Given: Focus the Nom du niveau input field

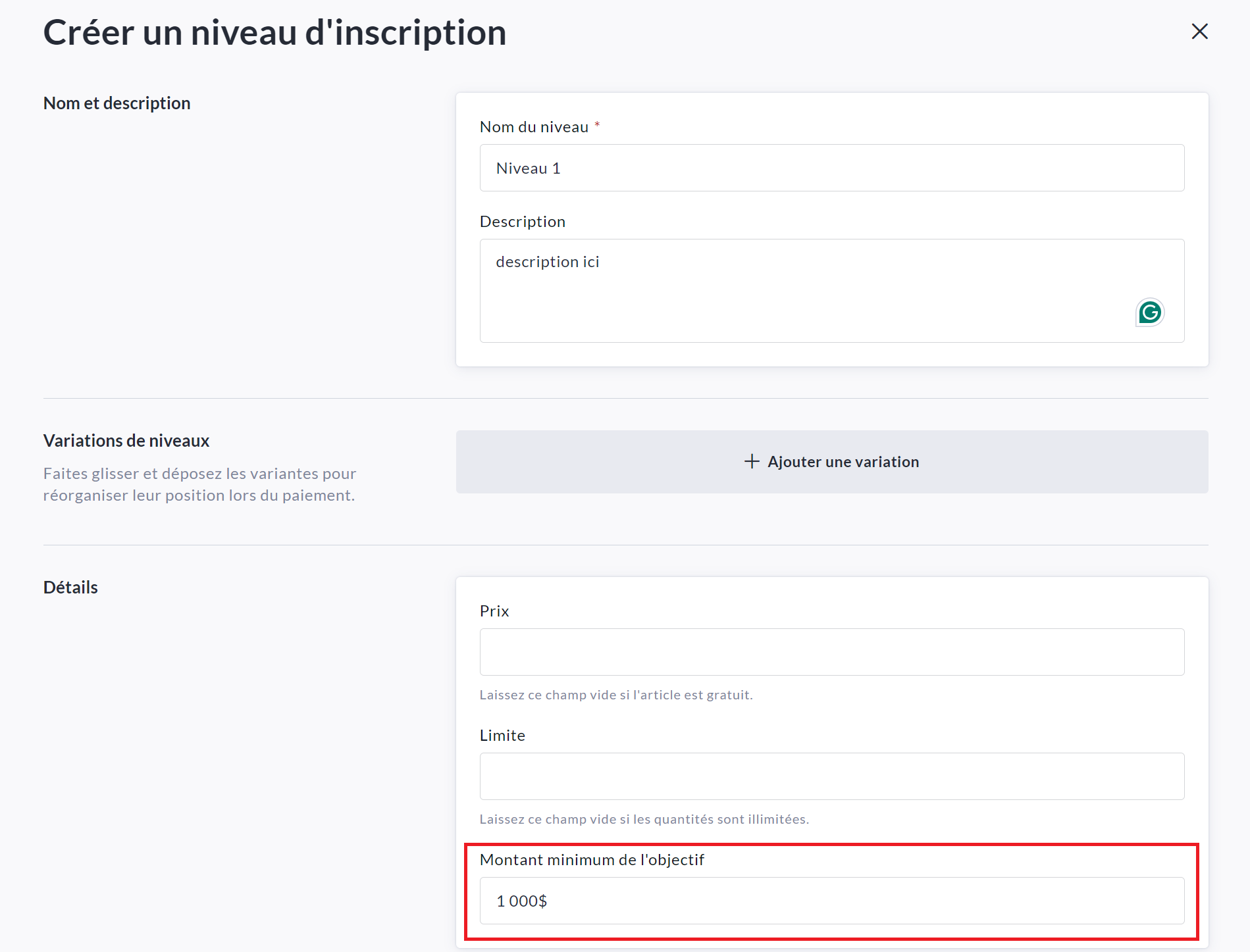Looking at the screenshot, I should 831,168.
